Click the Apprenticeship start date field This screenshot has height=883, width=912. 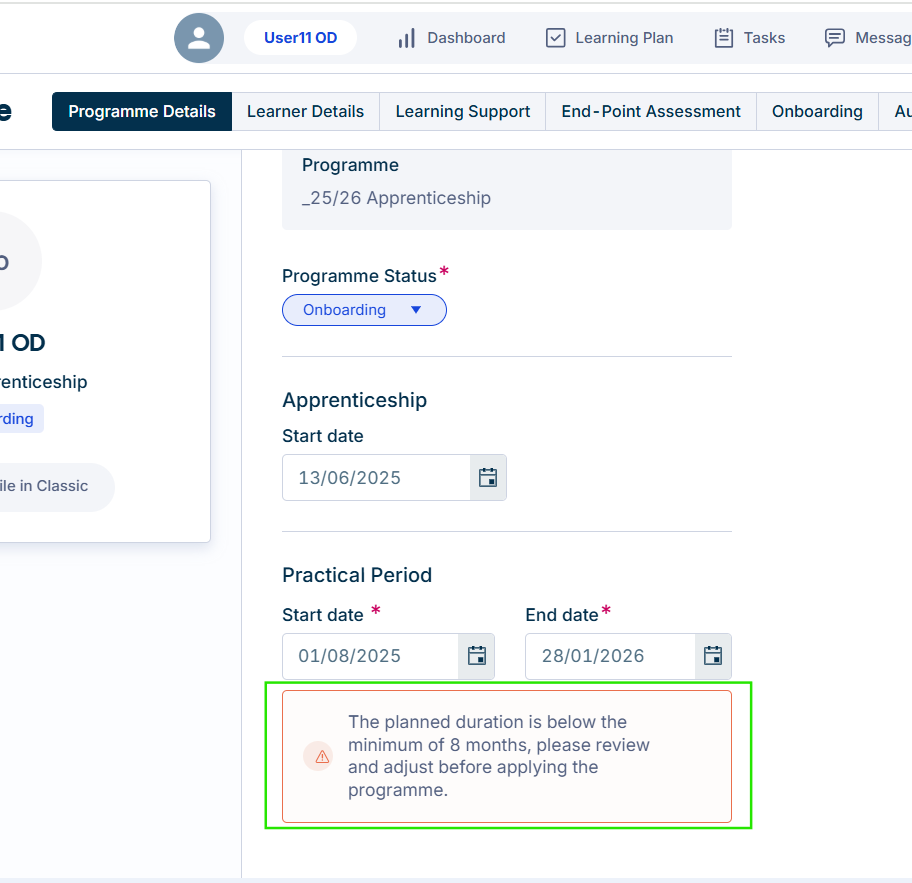(376, 478)
